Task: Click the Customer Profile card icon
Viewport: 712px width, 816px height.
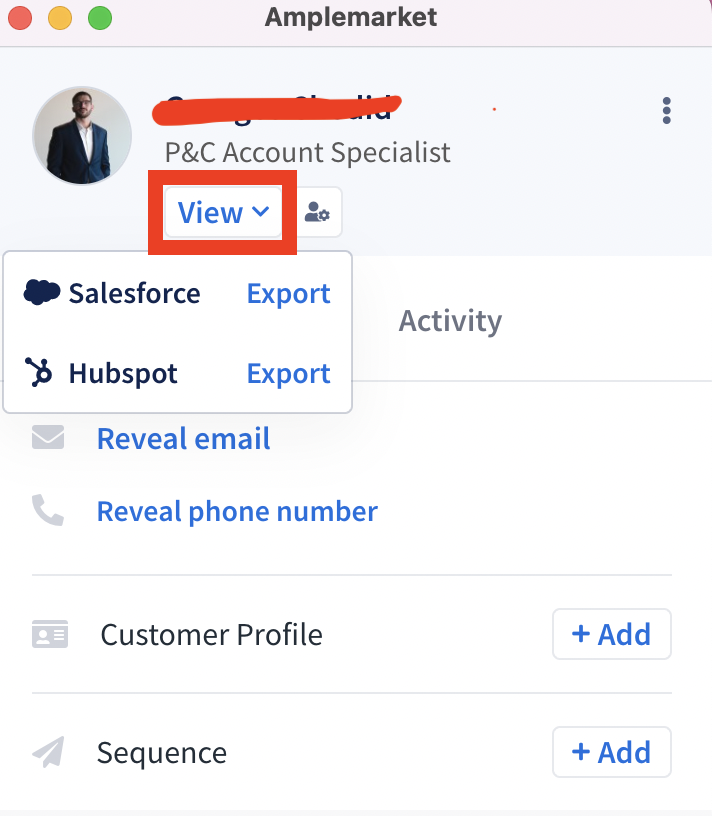Action: click(x=50, y=634)
